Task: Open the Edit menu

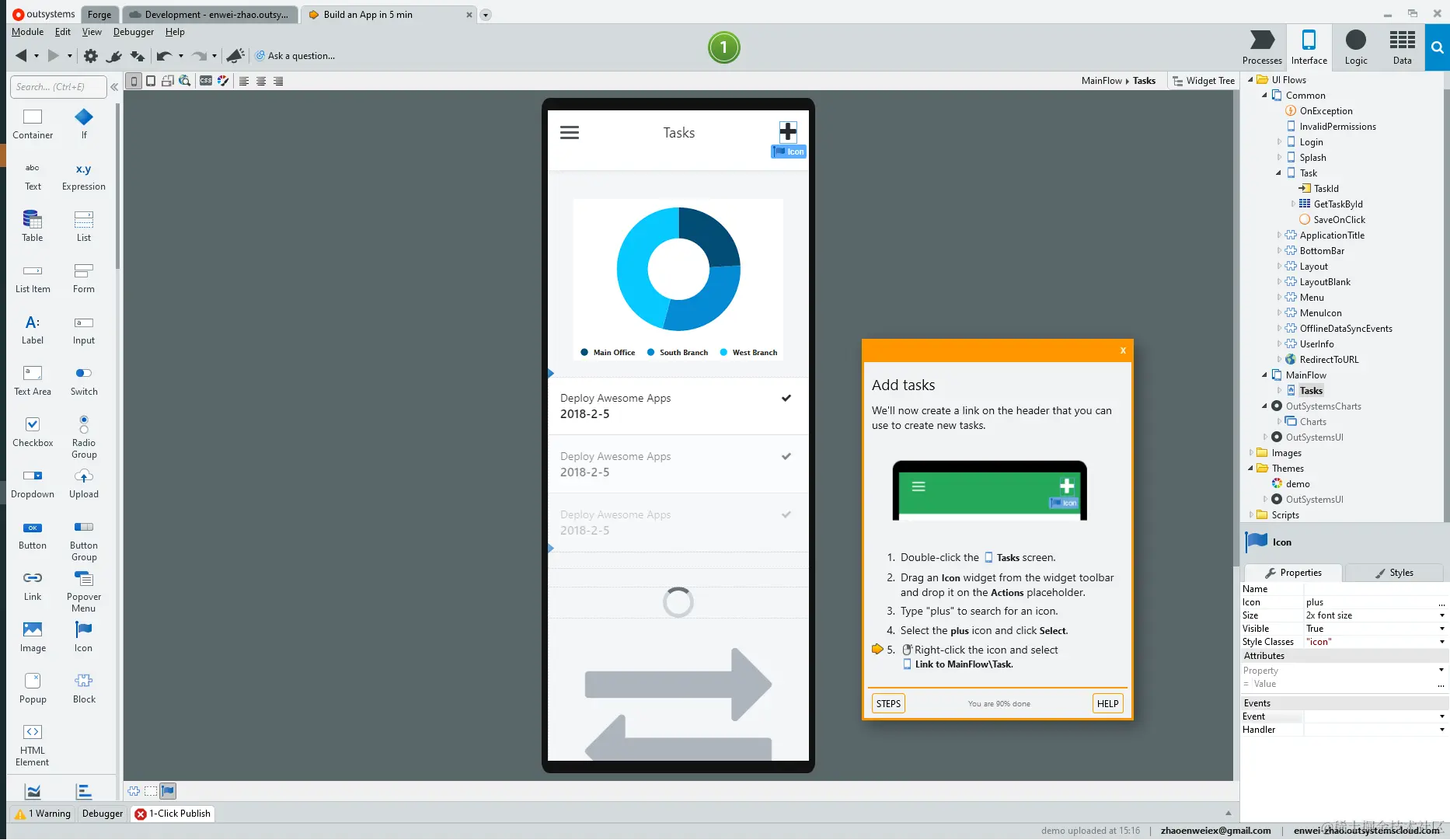Action: click(x=63, y=32)
